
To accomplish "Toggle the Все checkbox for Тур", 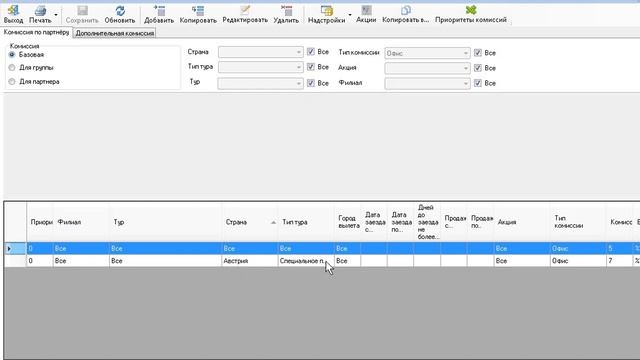I will pos(311,83).
